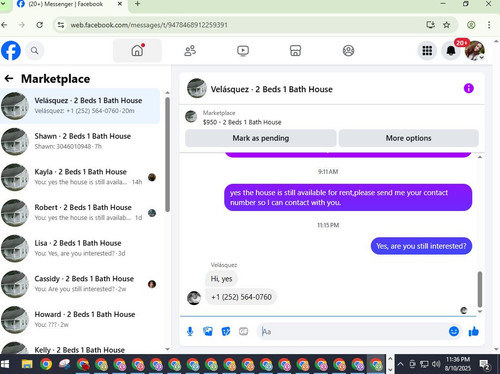Viewport: 500px width, 374px height.
Task: Click the chat scroll down arrow
Action: point(480,311)
